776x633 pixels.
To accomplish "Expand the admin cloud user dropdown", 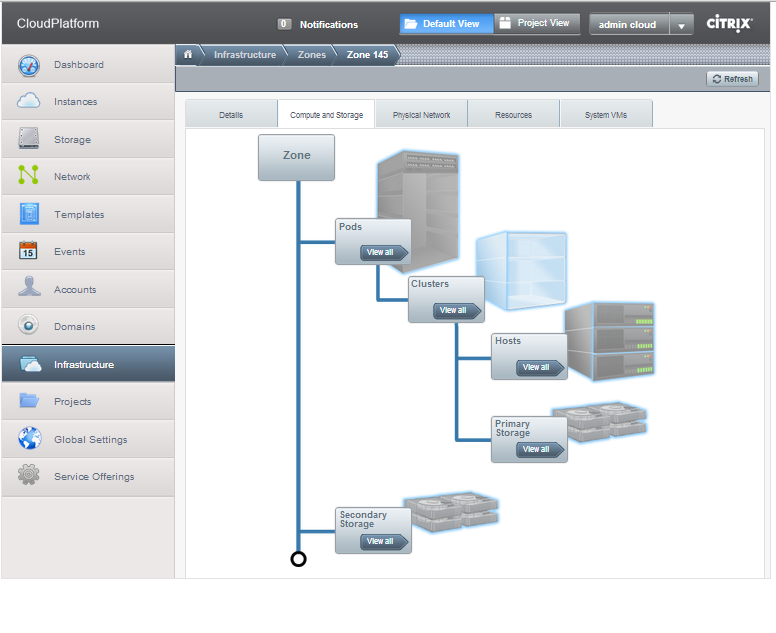I will (681, 25).
